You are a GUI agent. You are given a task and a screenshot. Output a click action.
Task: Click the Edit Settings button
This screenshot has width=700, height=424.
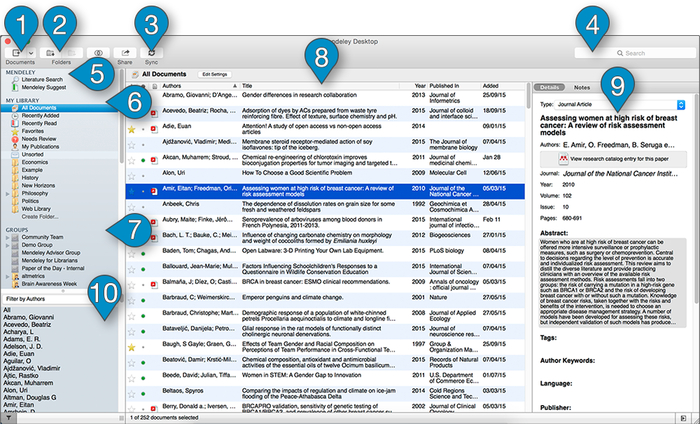pyautogui.click(x=214, y=74)
